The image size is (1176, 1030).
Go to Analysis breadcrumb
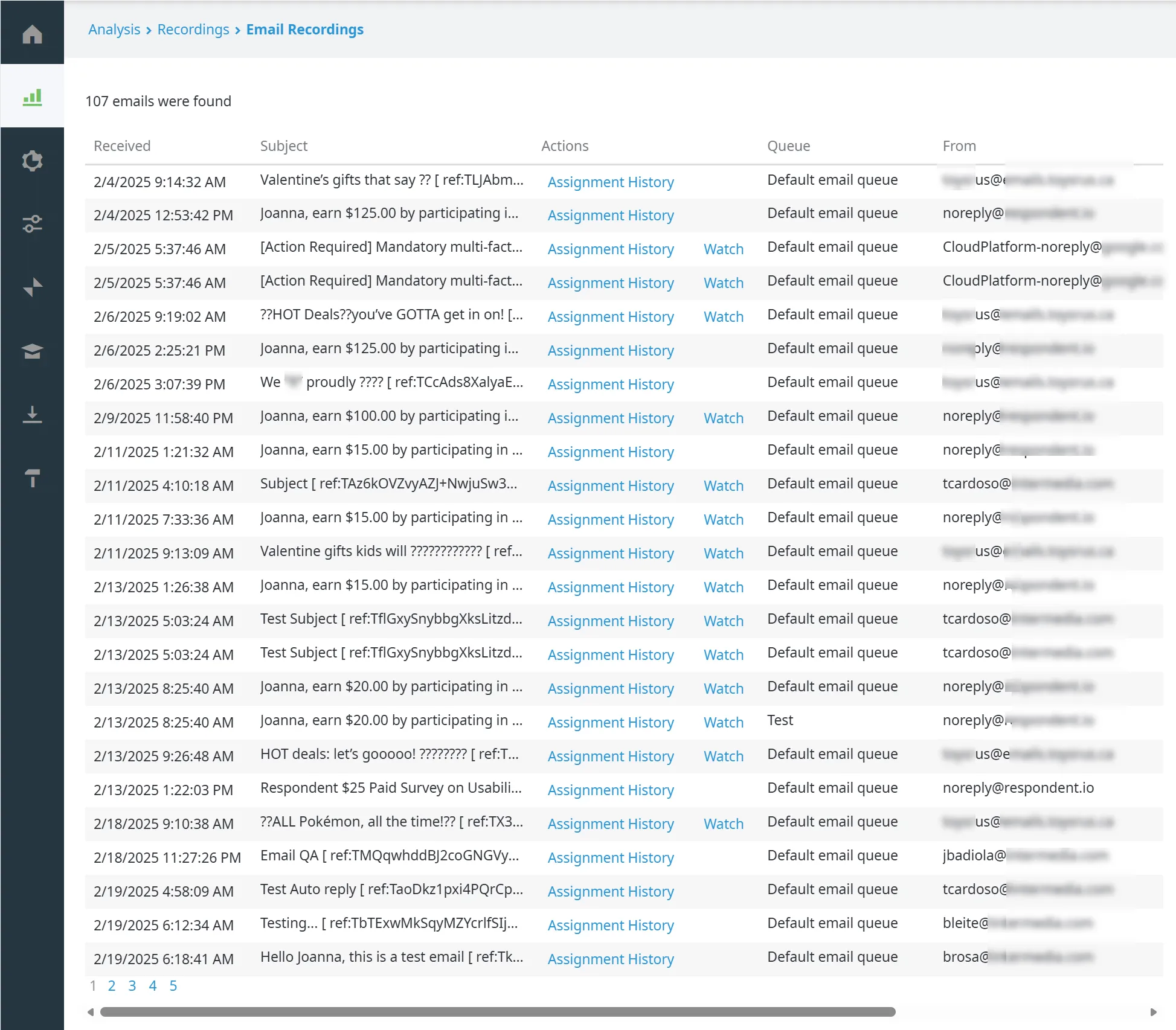point(114,30)
